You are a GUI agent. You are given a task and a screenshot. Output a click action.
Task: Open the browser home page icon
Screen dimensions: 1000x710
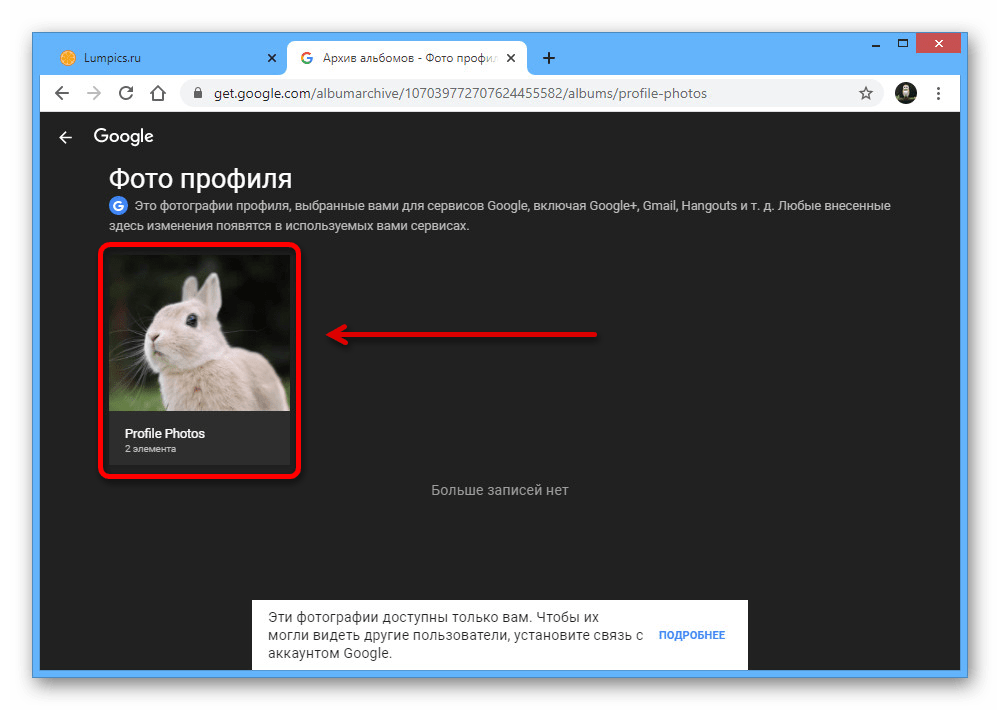coord(157,93)
